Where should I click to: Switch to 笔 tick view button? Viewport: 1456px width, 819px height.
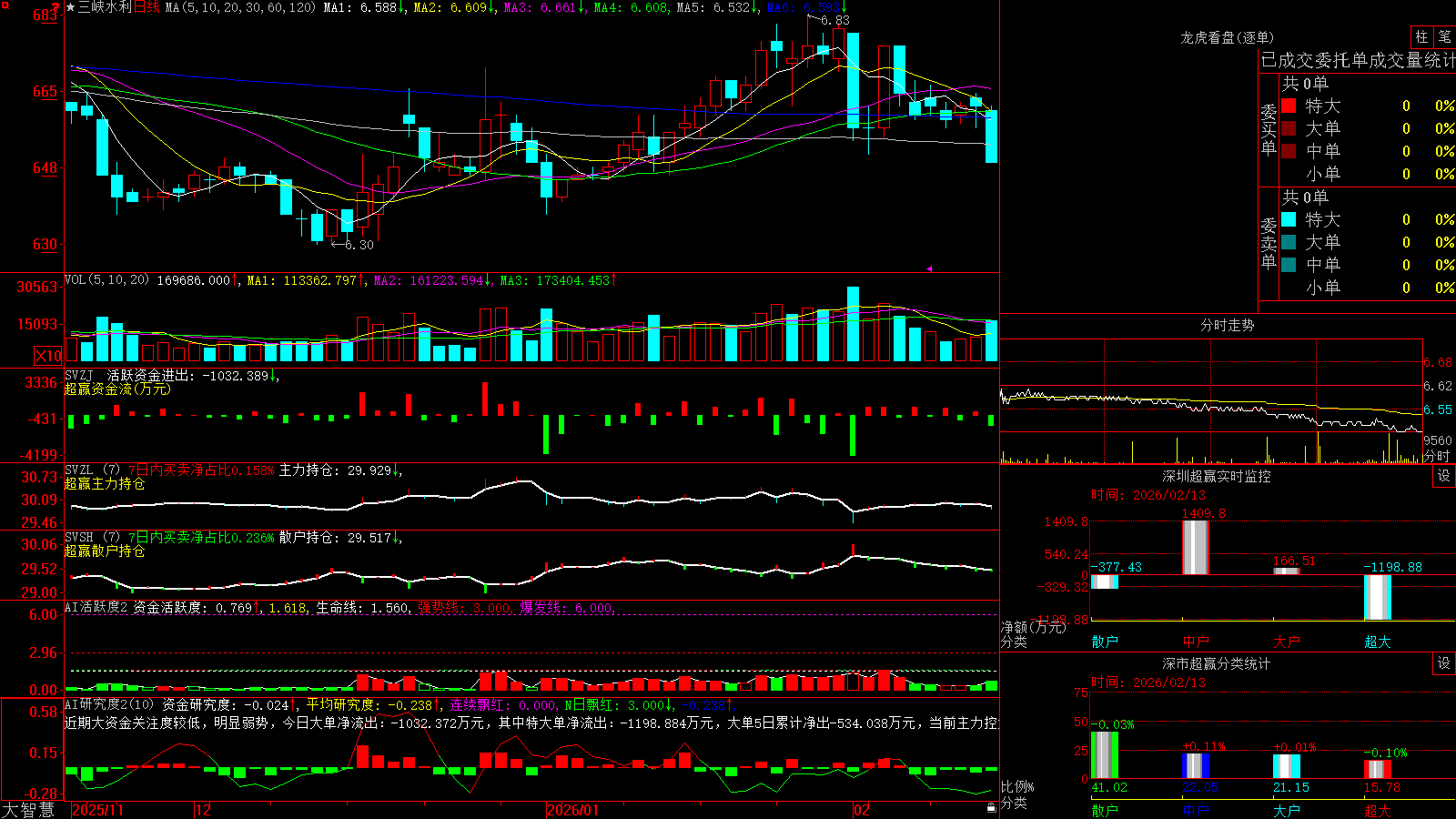point(1444,36)
